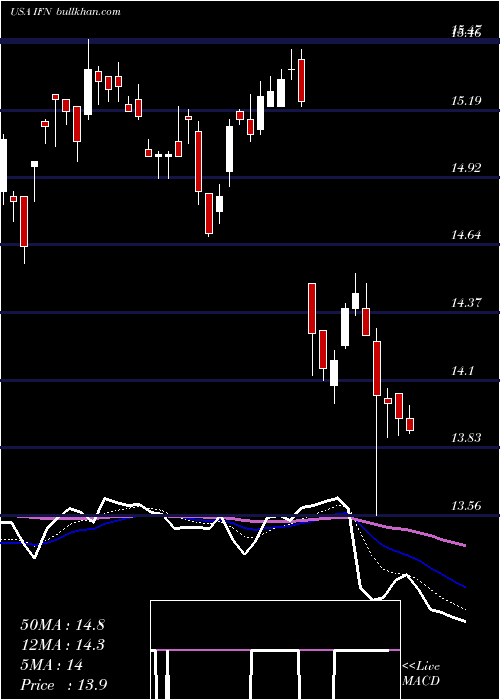Click the 14.92 price axis label
This screenshot has height=700, width=500.
(x=466, y=168)
